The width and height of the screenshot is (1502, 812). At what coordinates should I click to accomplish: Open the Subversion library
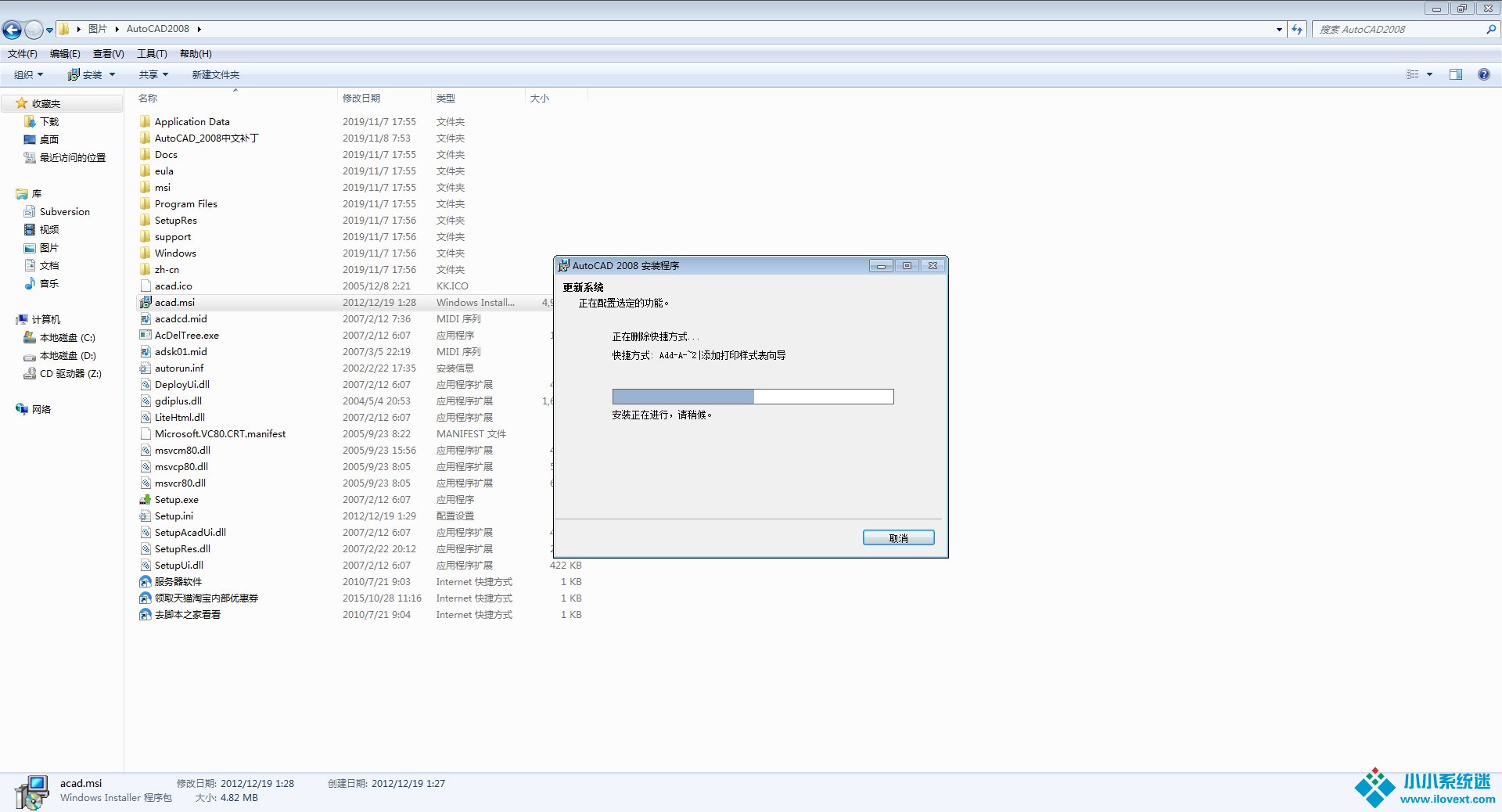click(x=64, y=212)
